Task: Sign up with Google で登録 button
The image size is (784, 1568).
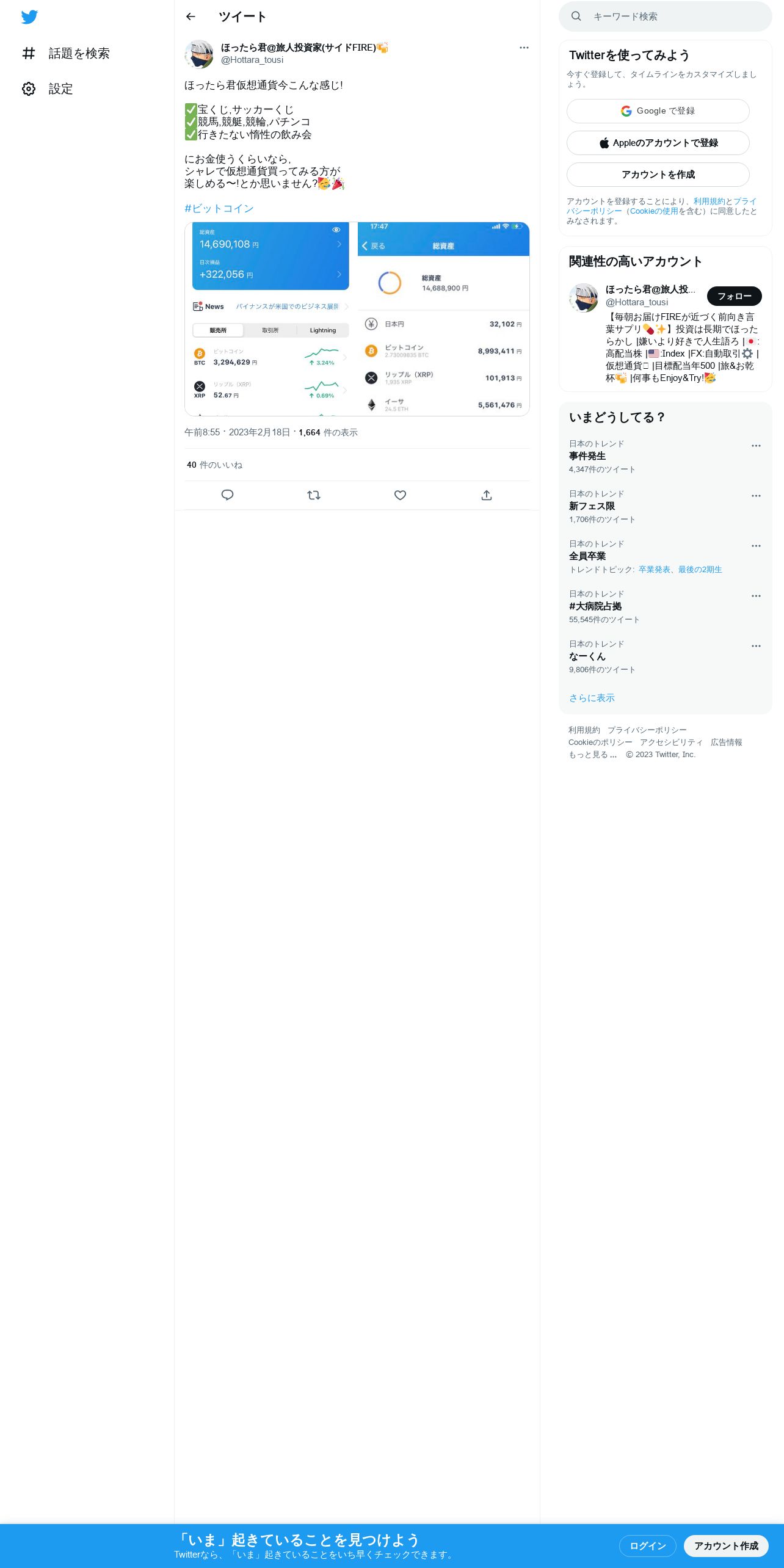Action: (658, 111)
